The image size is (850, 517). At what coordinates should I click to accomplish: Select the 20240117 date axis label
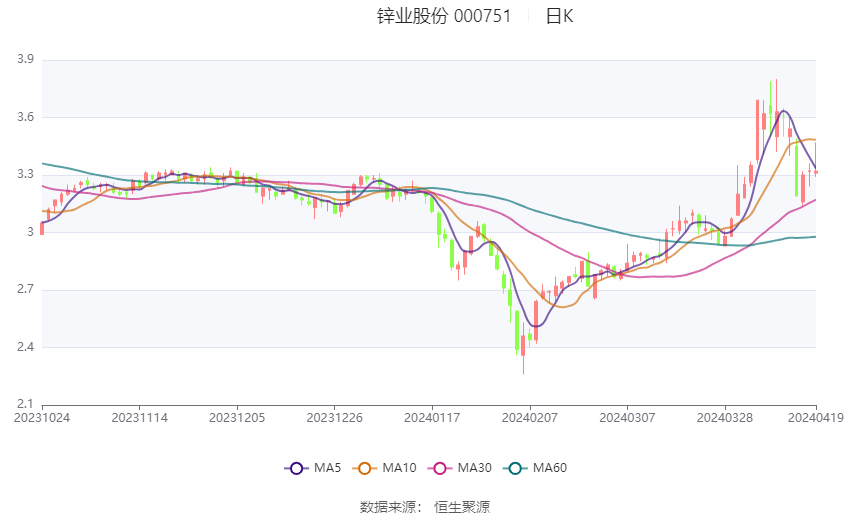click(x=432, y=418)
